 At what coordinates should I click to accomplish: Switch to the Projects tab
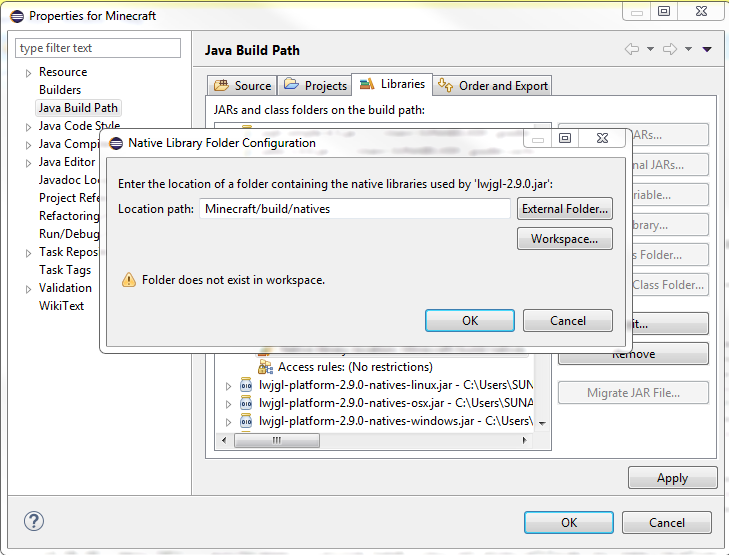pos(315,86)
